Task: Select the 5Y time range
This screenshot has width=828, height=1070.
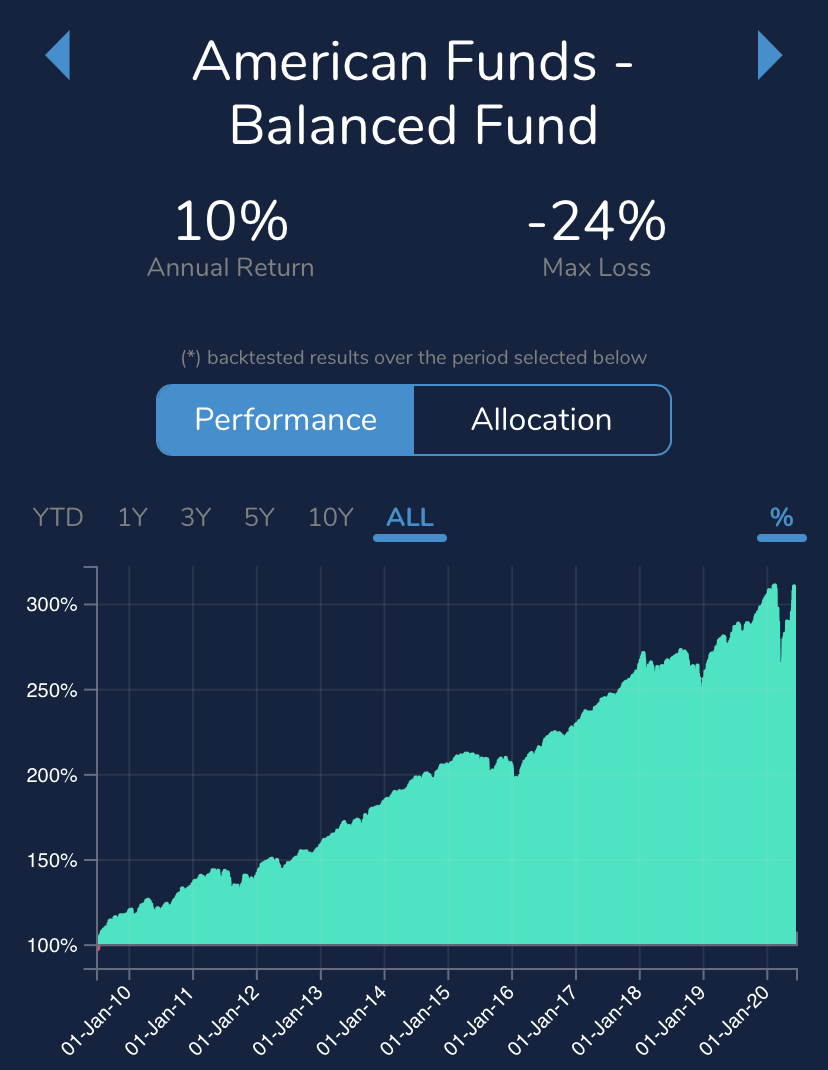Action: coord(259,517)
